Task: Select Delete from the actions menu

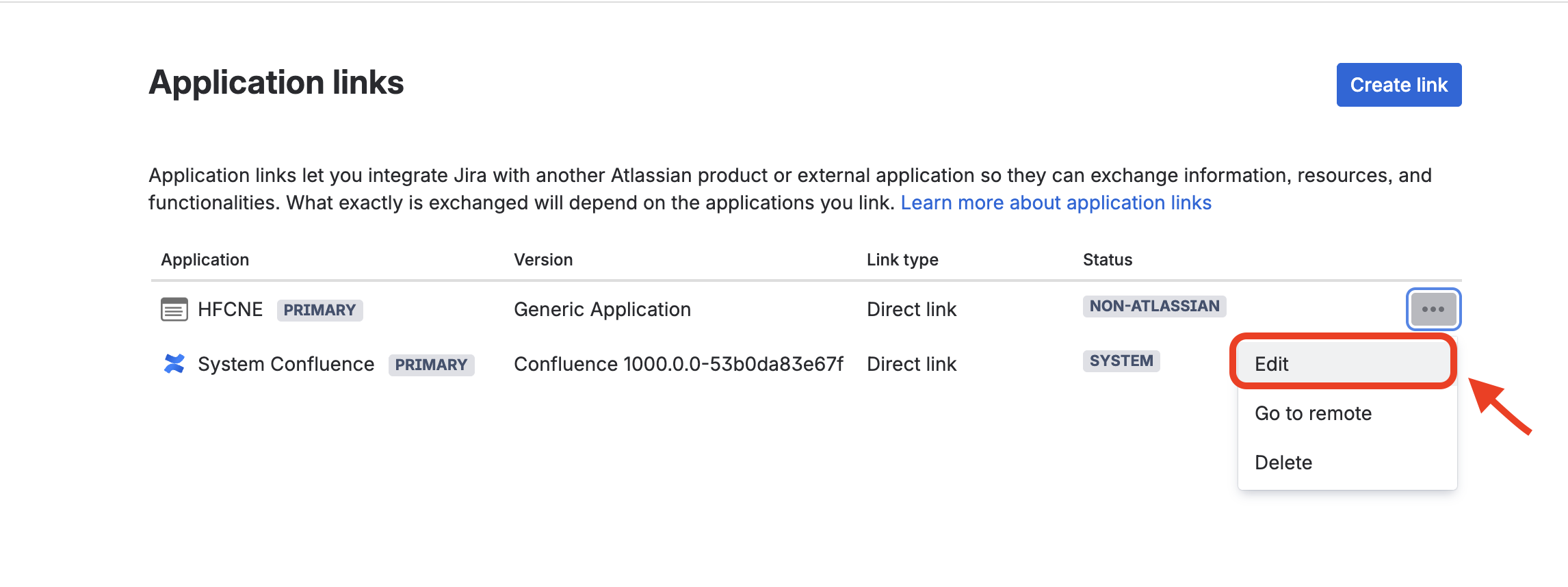Action: (1283, 462)
